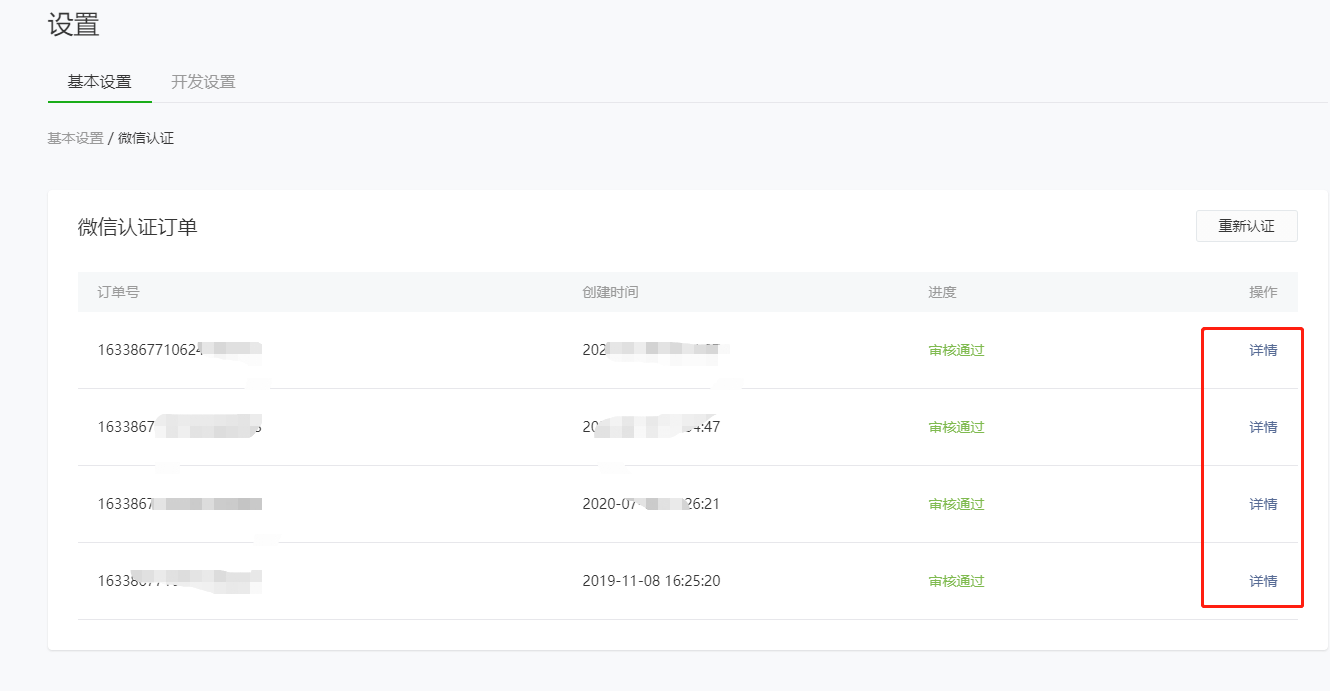The height and width of the screenshot is (691, 1330).
Task: Click 审核通过 status in the 2020-07 row
Action: 956,504
